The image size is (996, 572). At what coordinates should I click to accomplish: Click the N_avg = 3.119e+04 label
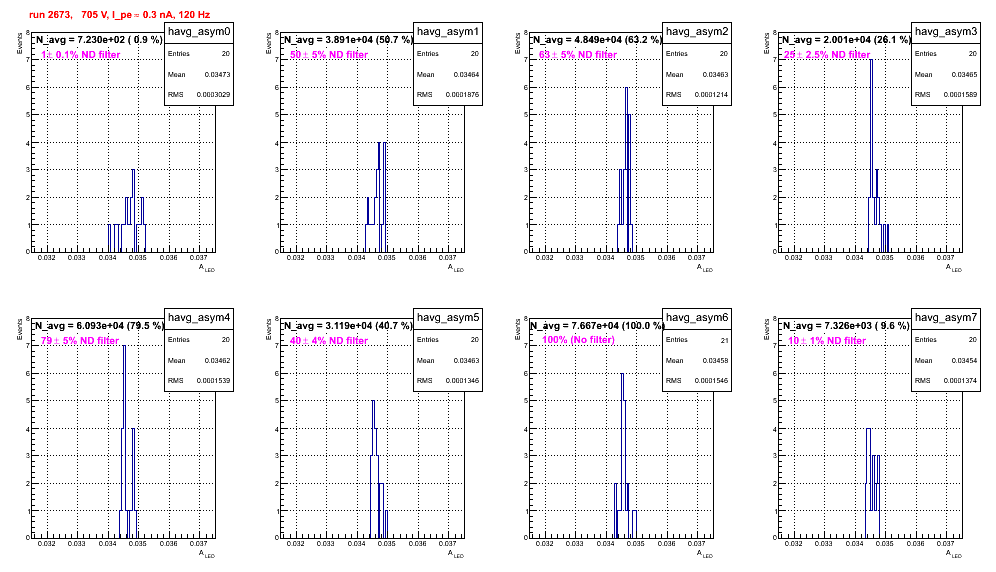coord(348,325)
